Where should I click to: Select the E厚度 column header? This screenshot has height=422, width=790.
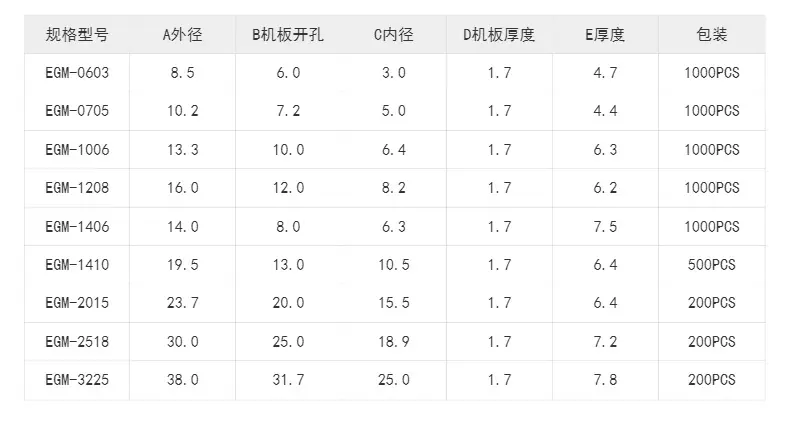point(605,35)
